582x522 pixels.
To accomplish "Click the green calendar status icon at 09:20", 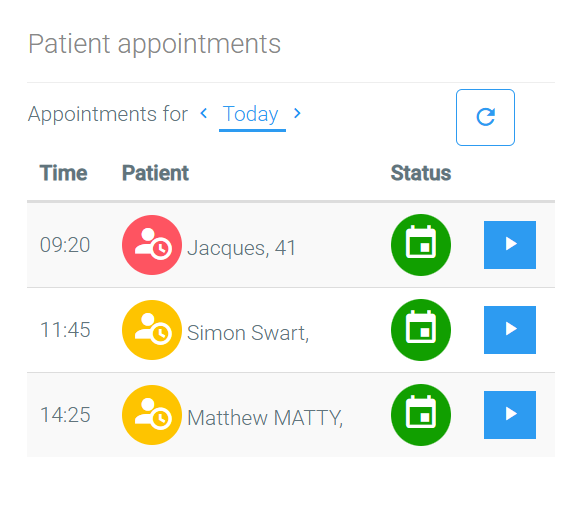I will coord(421,245).
